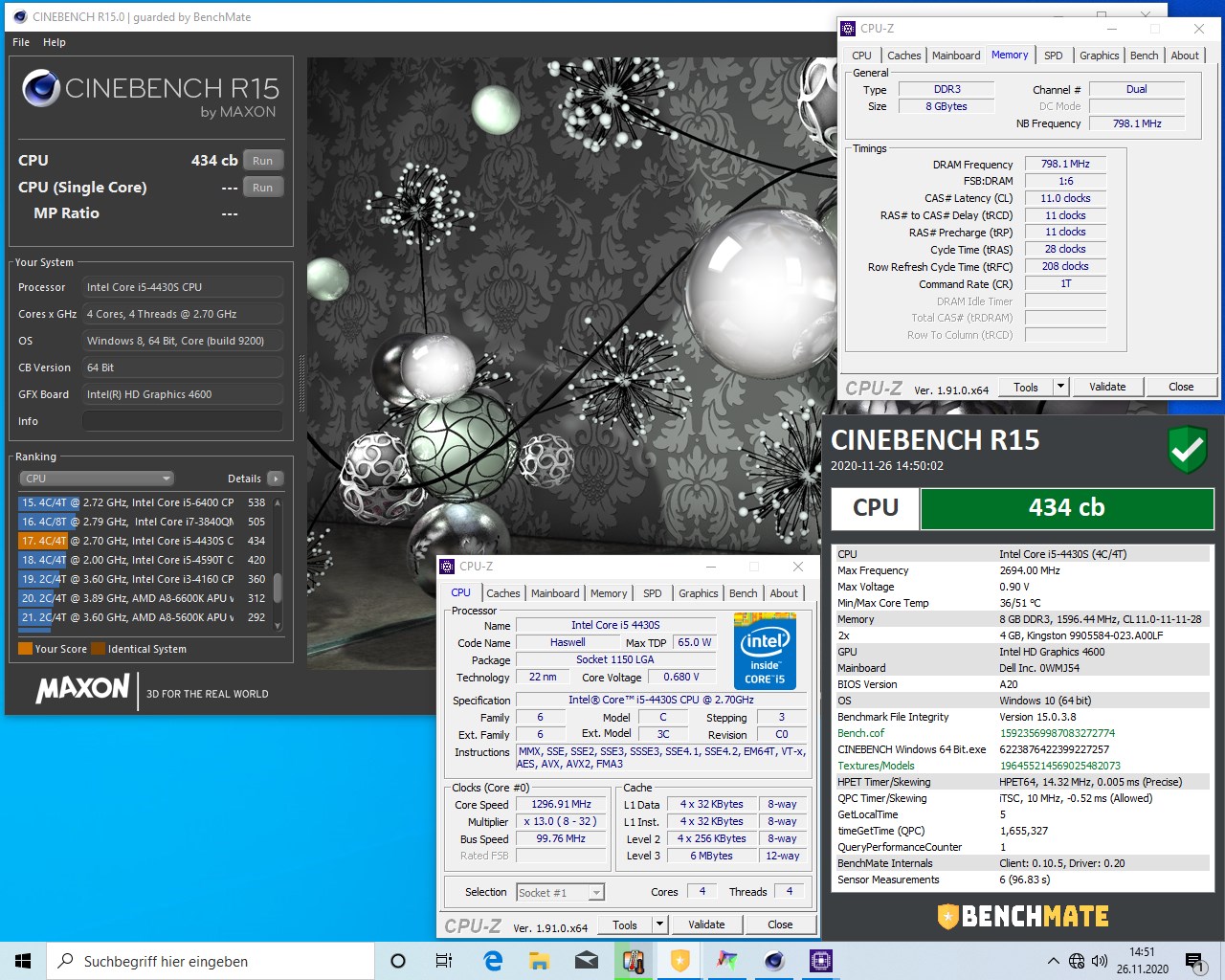This screenshot has height=980, width=1225.
Task: Open Bench tab in top CPU-Z window
Action: click(x=1144, y=56)
